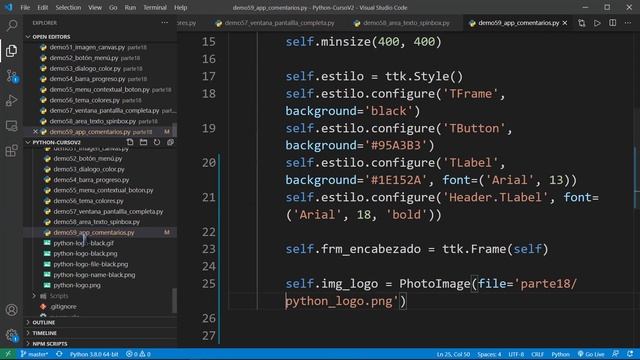Open the Run menu
The image size is (640, 360).
(130, 7)
